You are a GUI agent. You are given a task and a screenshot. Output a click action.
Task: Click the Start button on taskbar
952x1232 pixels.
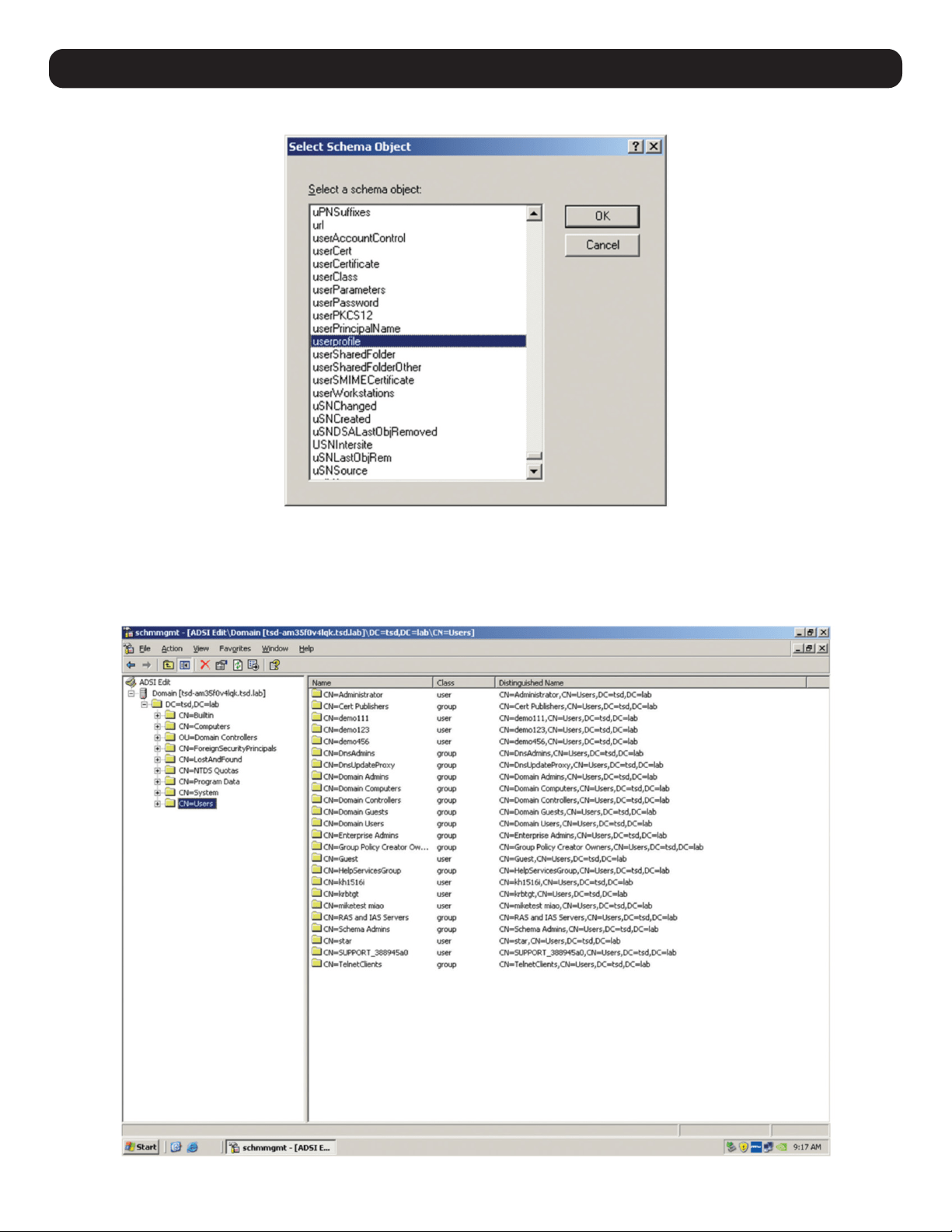pos(141,1147)
